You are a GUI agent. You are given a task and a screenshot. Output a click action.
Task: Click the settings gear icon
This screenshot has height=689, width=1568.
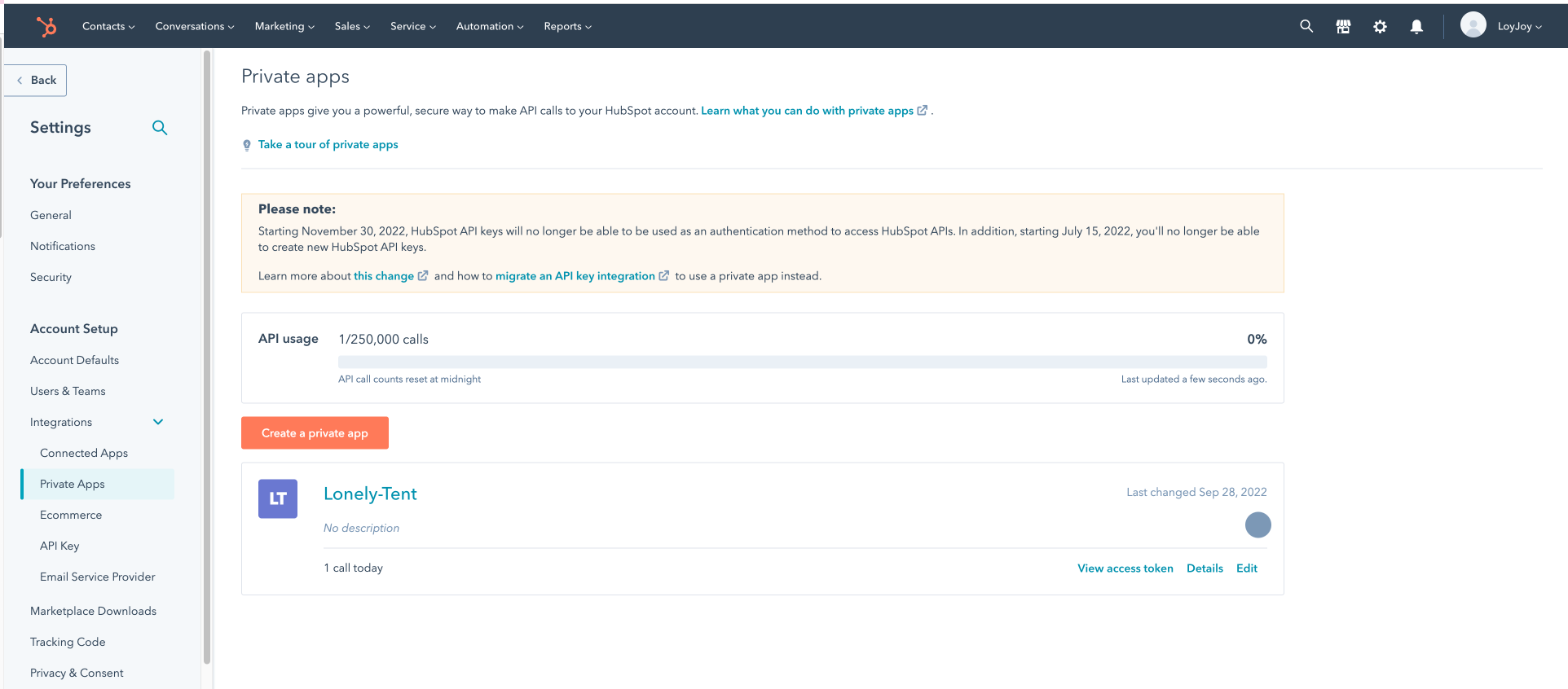click(x=1380, y=27)
